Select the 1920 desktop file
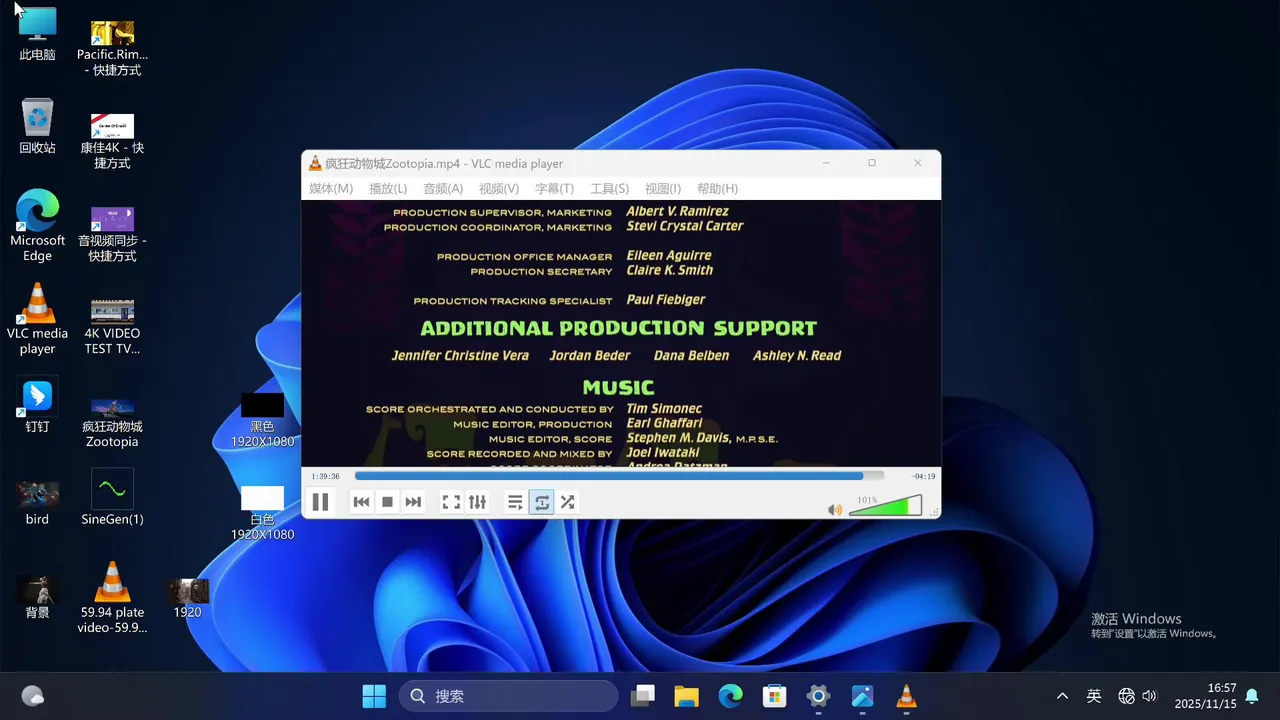 coord(187,598)
